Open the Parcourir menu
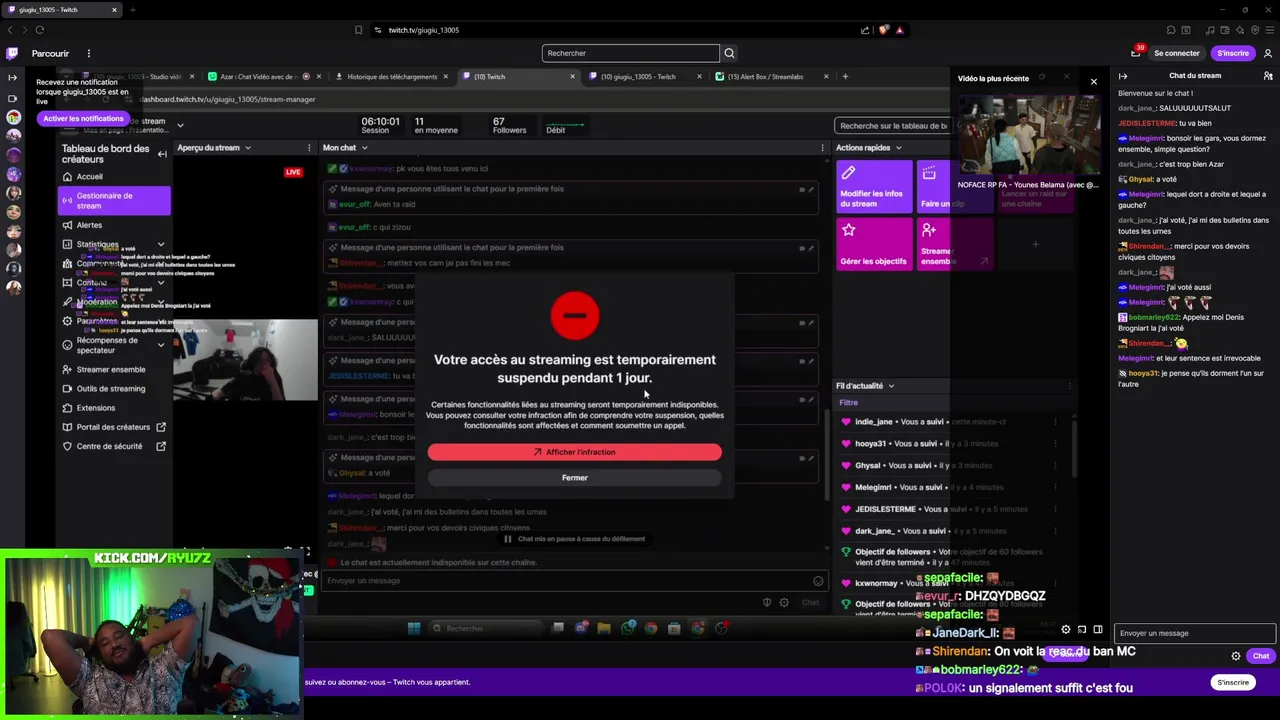The image size is (1280, 720). pos(50,53)
